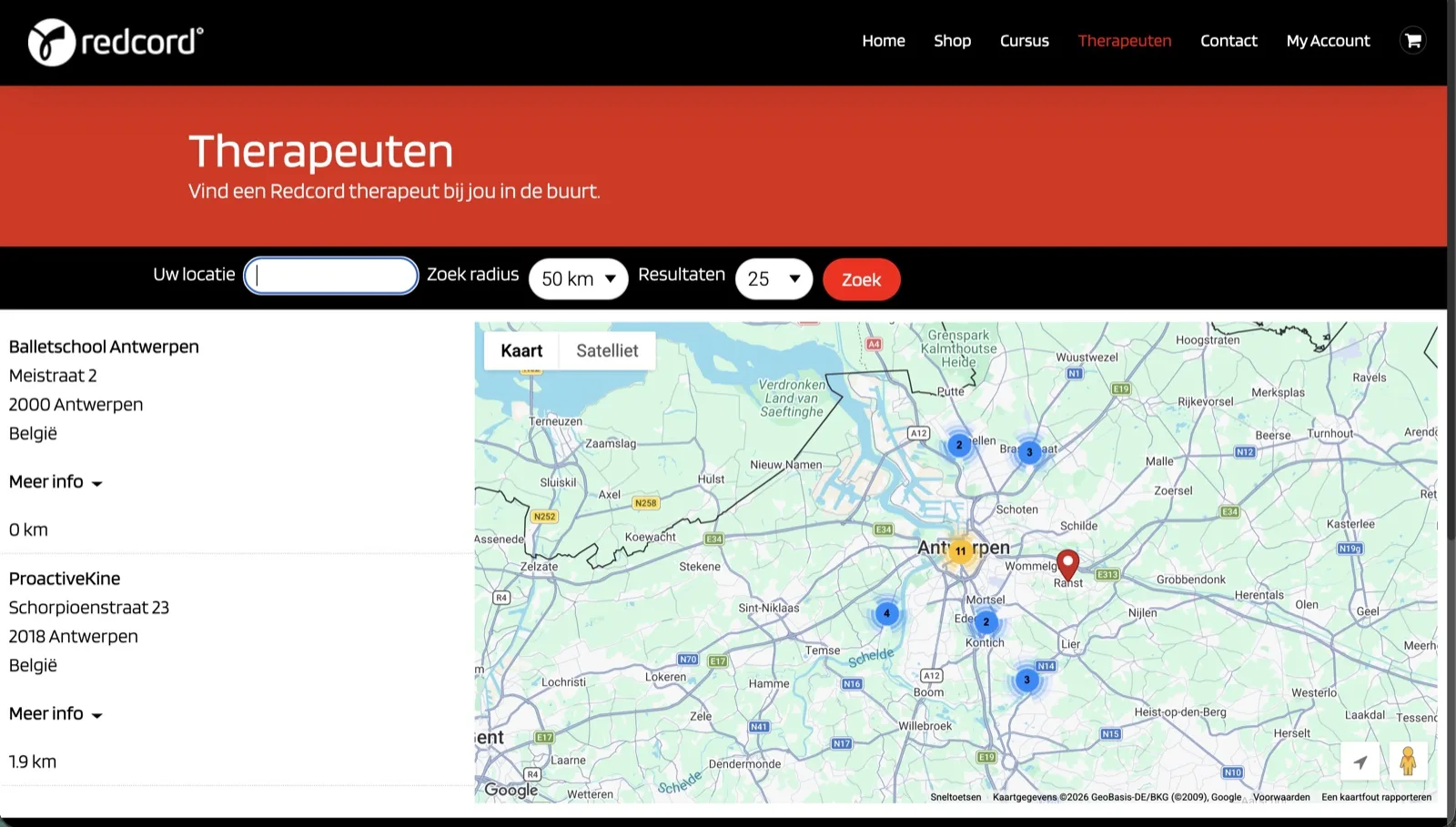This screenshot has height=827, width=1456.
Task: Click the red location pin near Ranst
Action: pos(1067,566)
